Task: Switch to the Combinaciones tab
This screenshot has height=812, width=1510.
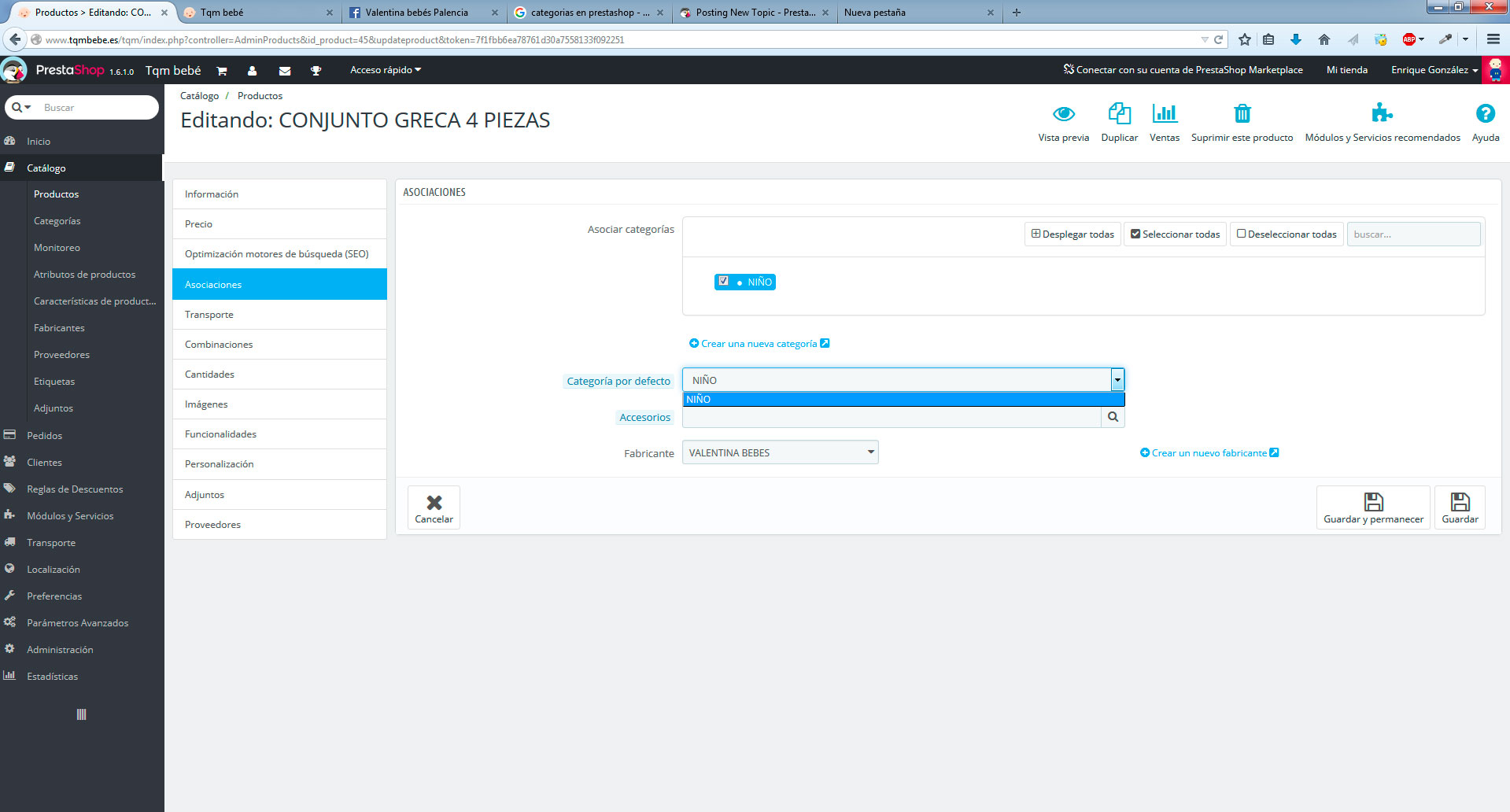Action: coord(279,345)
